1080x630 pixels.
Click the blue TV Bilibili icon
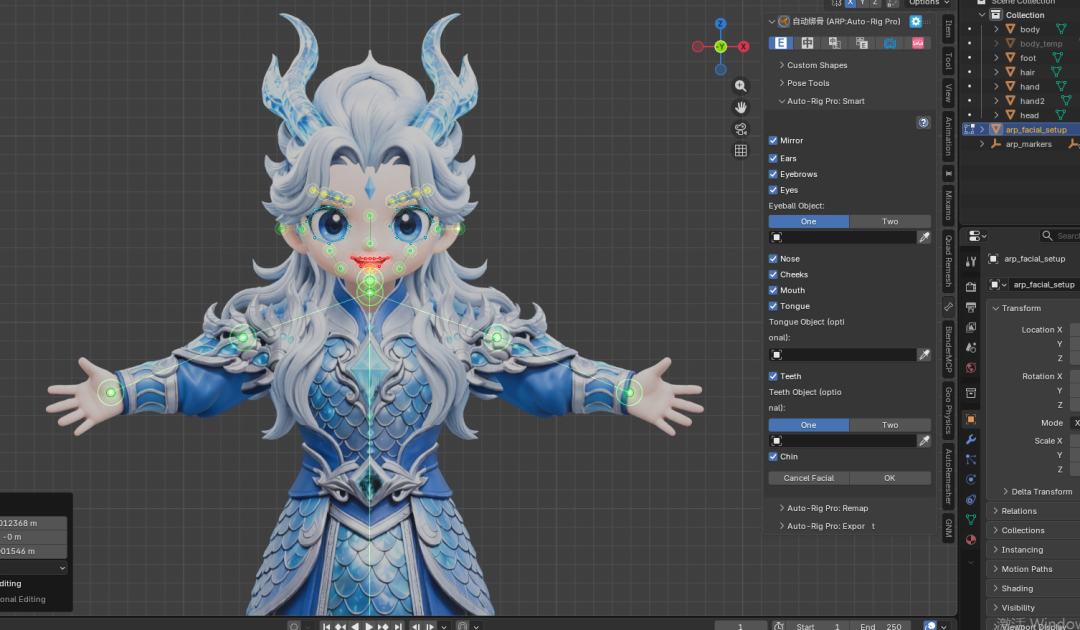point(890,43)
